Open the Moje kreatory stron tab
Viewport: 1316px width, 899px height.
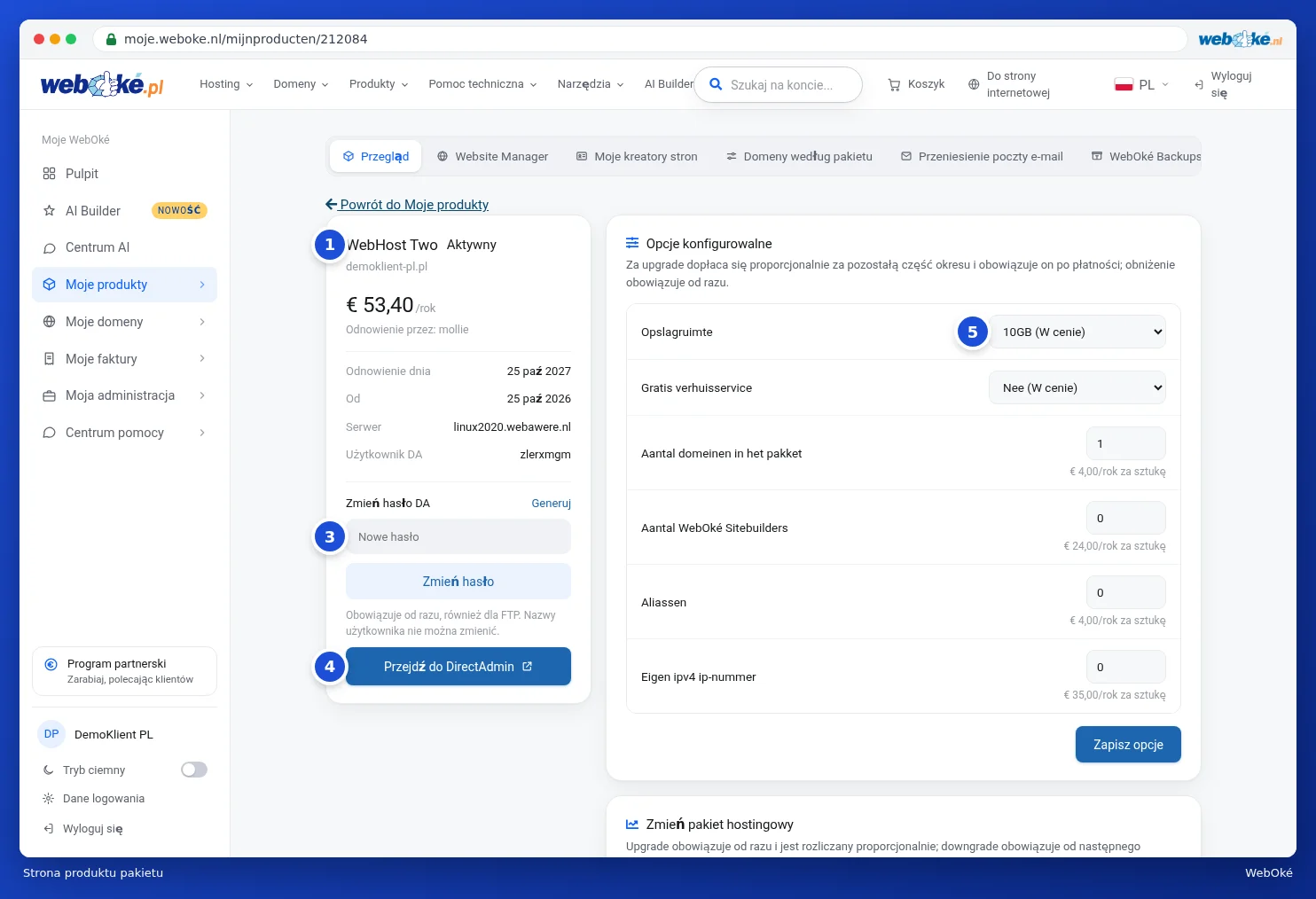click(x=637, y=156)
